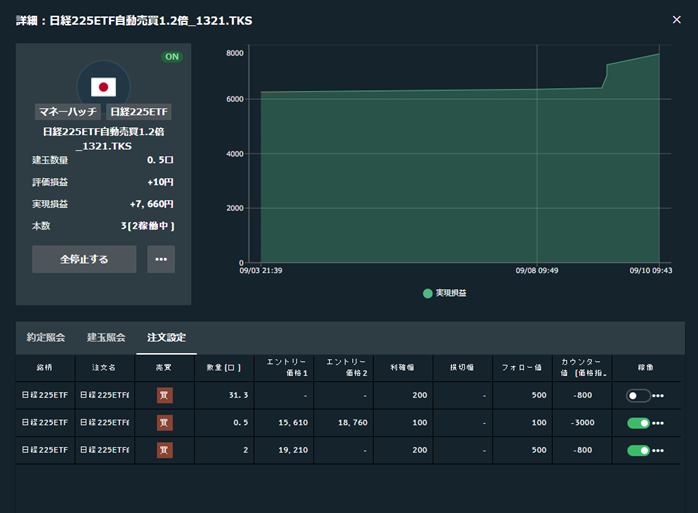Screen dimensions: 698x513
Task: Click the +7,660円 realized profit value
Action: tap(151, 204)
